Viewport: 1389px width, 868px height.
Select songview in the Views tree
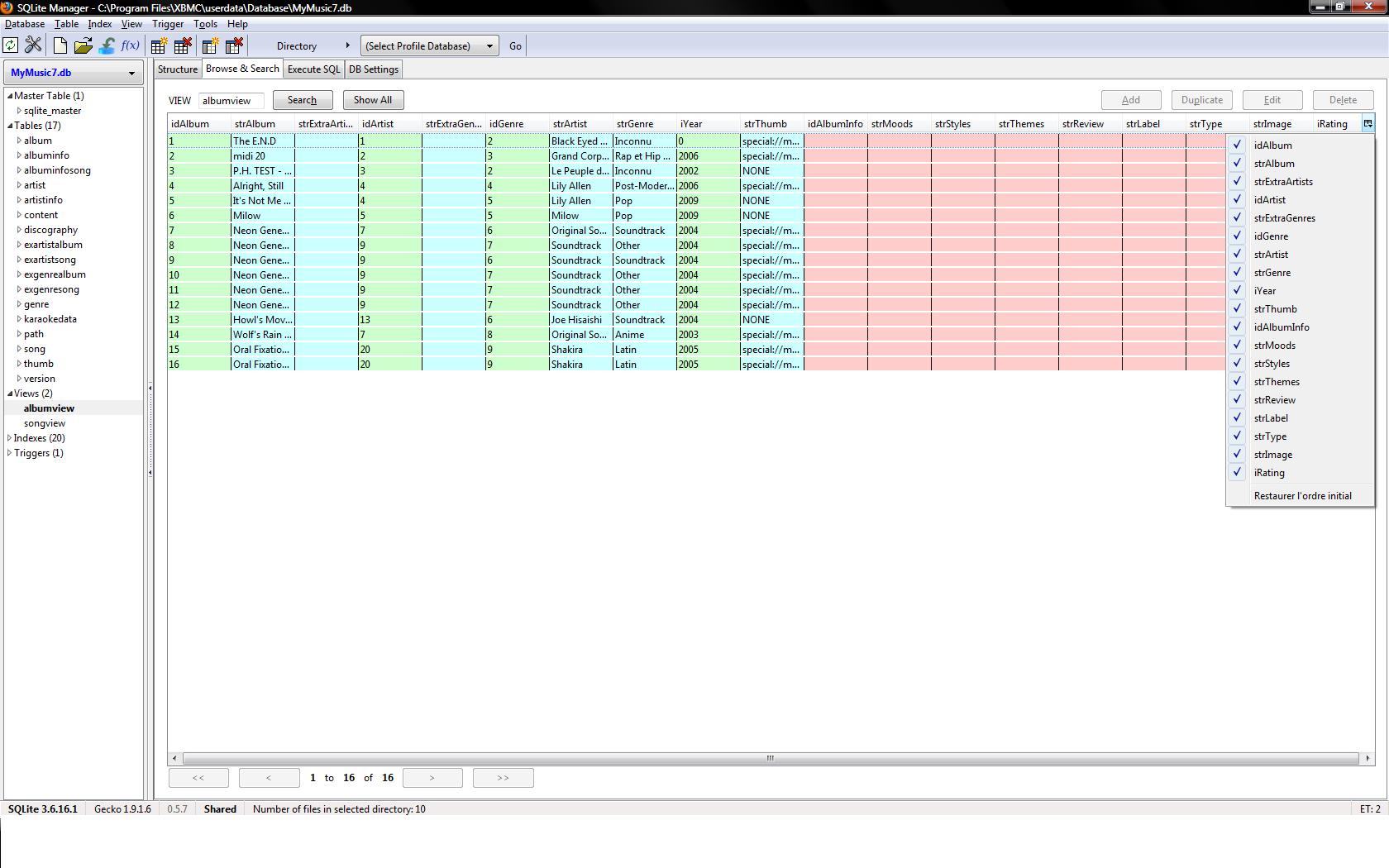(x=45, y=423)
